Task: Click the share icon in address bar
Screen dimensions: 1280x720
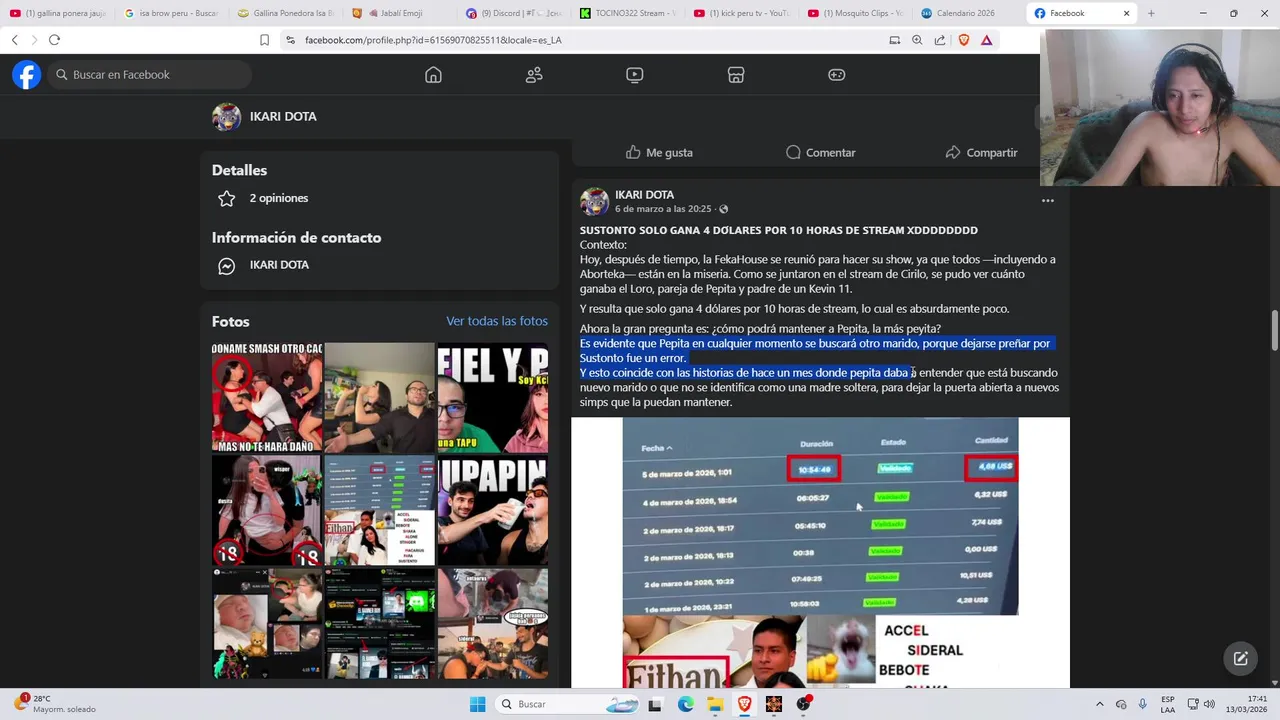Action: coord(940,40)
